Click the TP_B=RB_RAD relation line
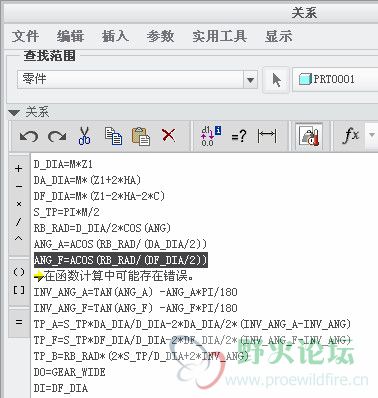 (x=141, y=356)
